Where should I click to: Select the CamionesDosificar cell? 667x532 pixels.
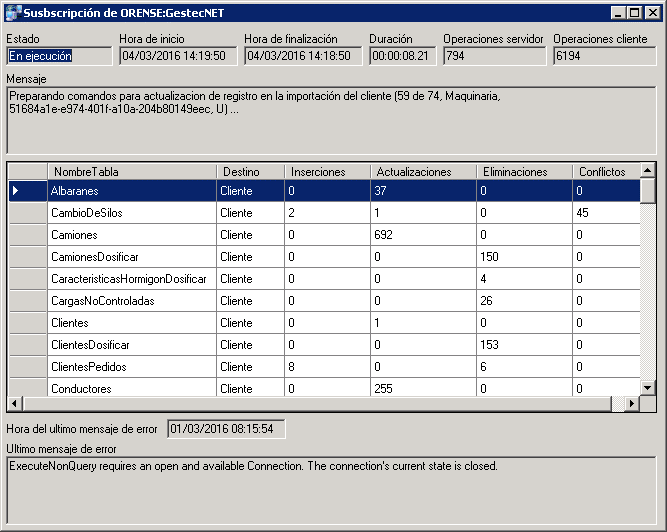[132, 257]
